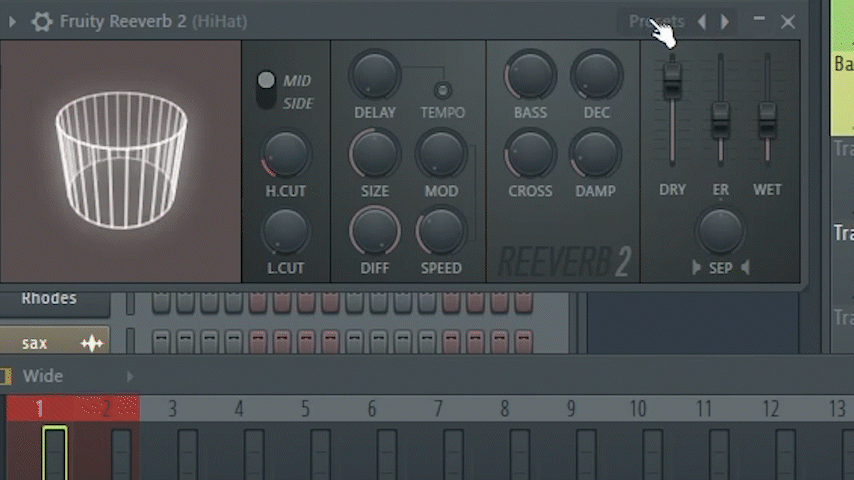Open the Wide mixer layout menu

click(x=42, y=376)
